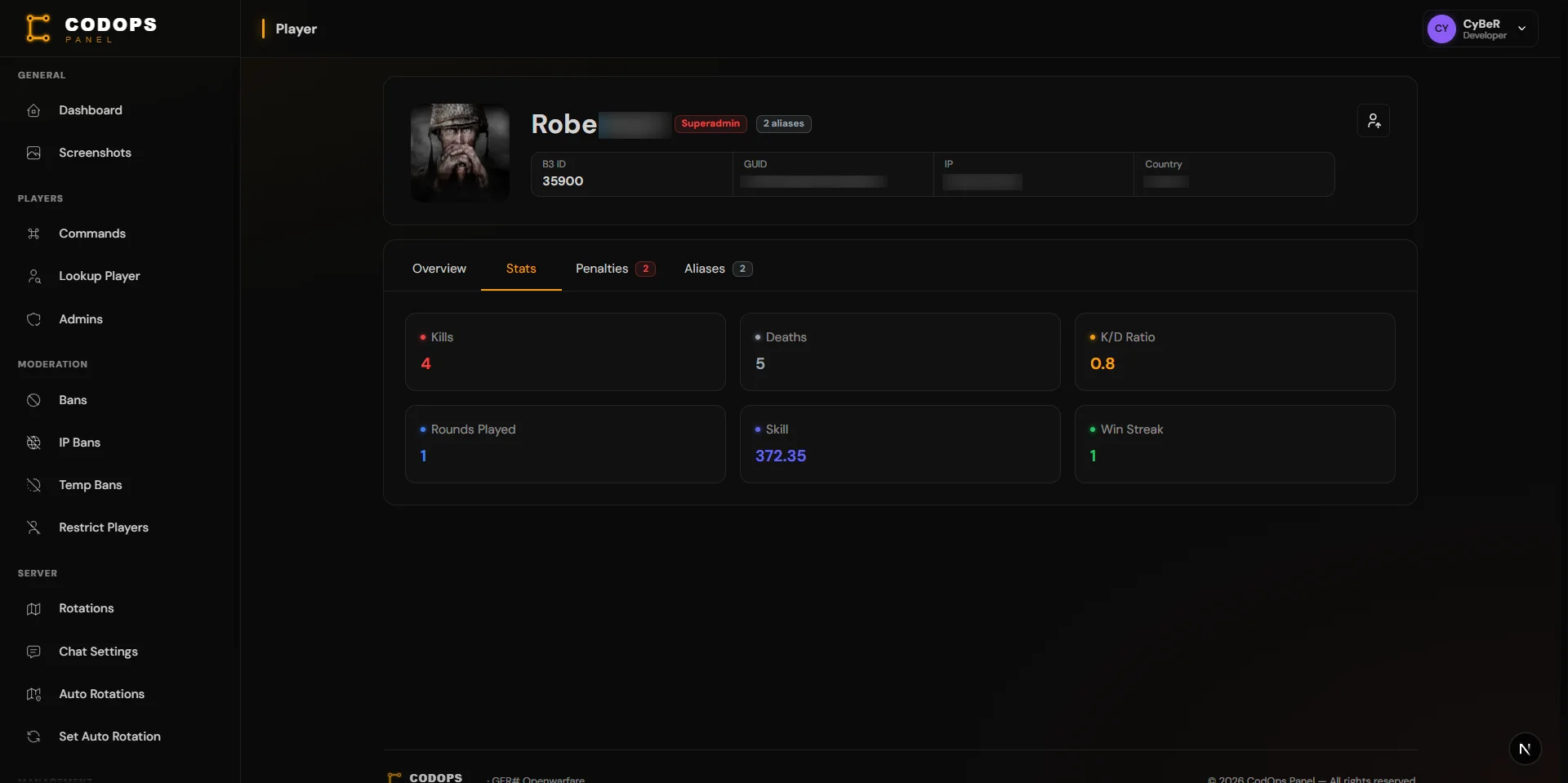Click the Dashboard home icon

[33, 110]
